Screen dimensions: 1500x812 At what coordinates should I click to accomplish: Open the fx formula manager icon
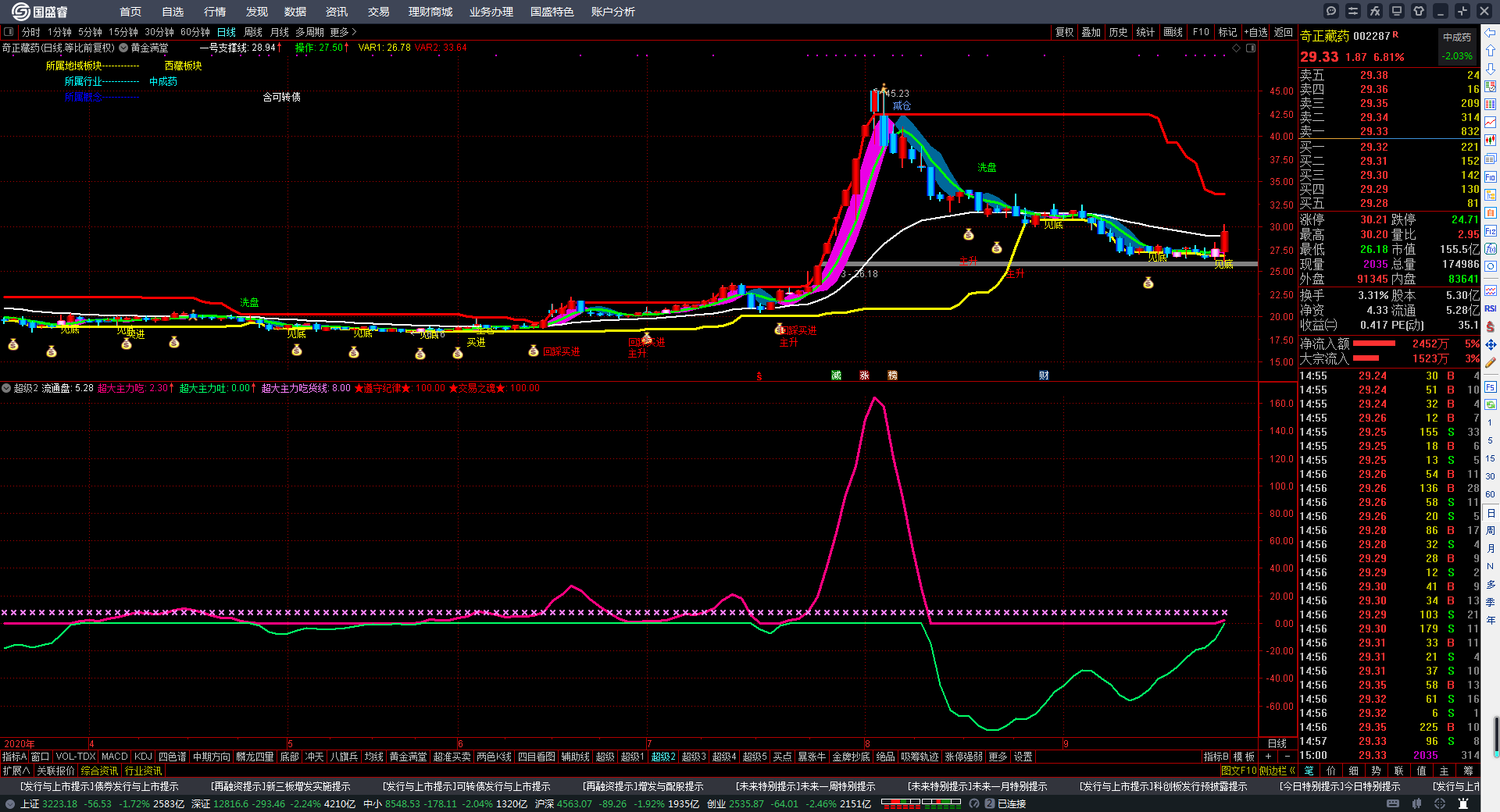[x=1375, y=11]
